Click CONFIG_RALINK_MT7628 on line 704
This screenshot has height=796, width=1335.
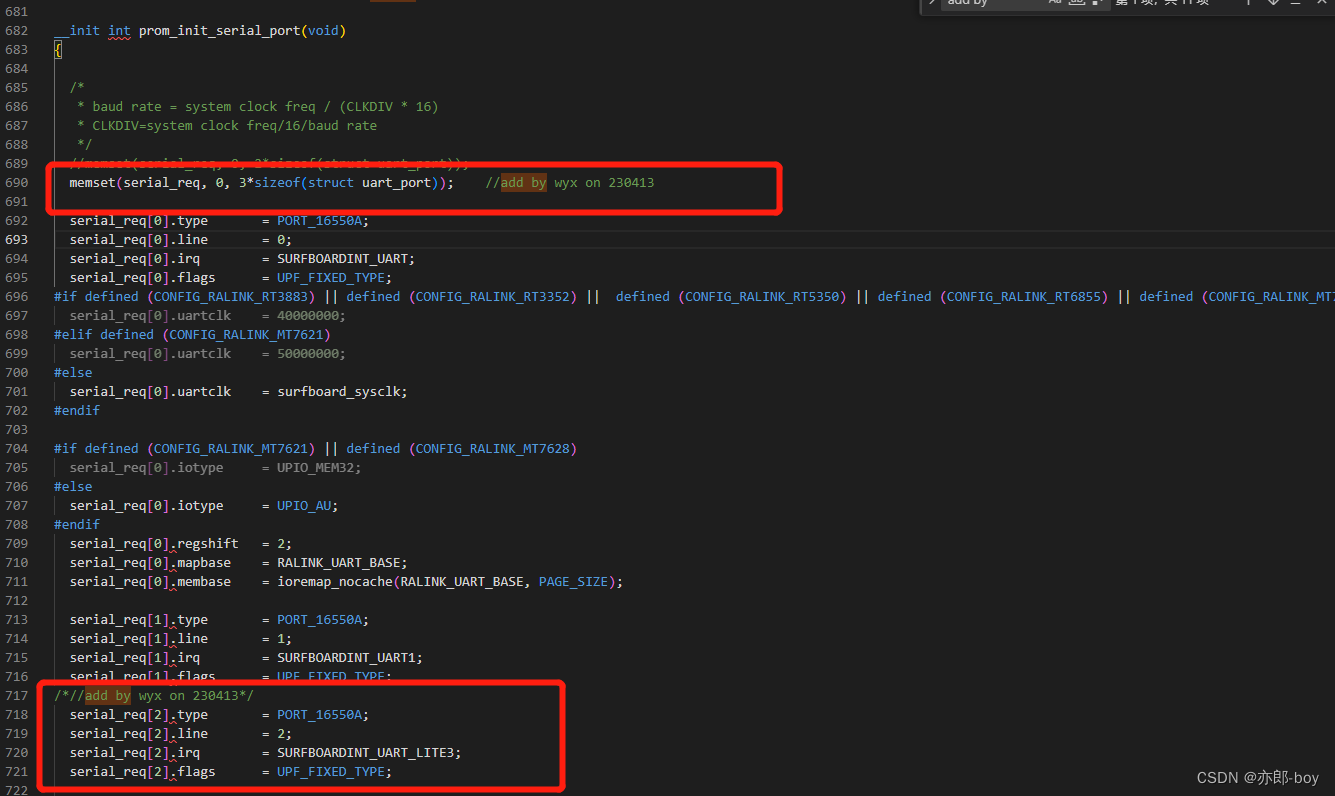click(x=493, y=449)
